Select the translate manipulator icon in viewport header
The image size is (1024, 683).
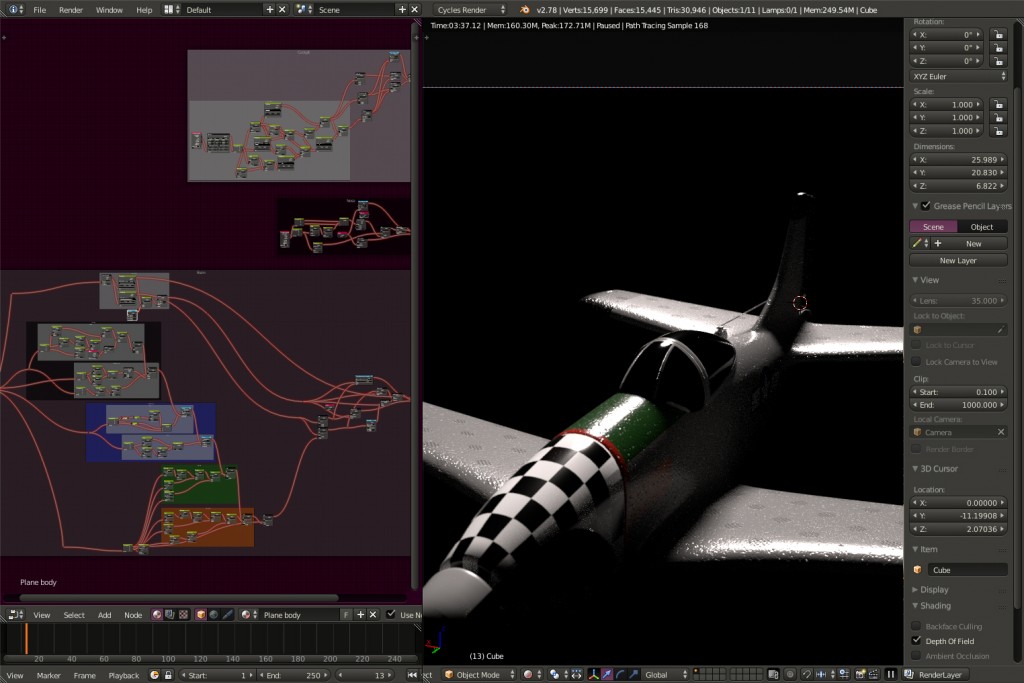pos(608,674)
